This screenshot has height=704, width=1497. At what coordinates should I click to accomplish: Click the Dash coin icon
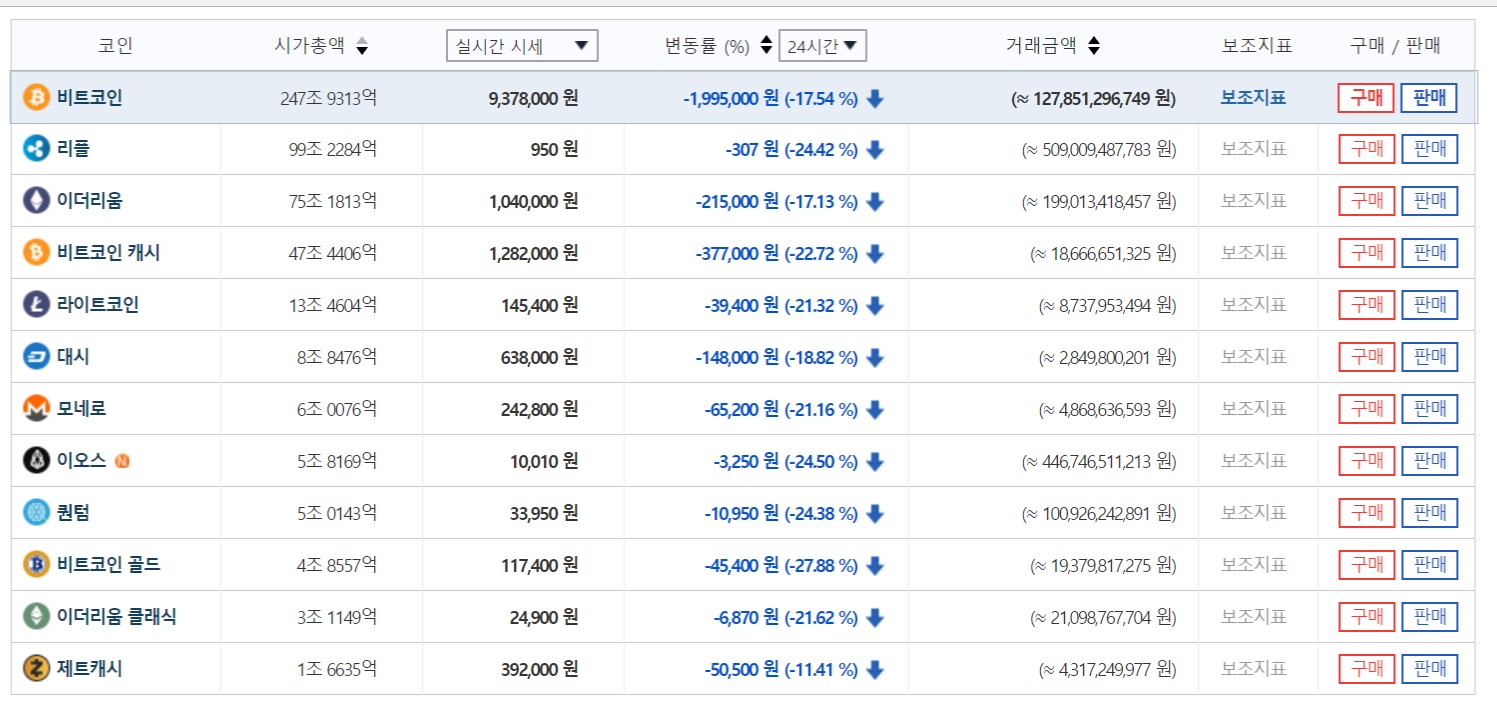point(36,357)
